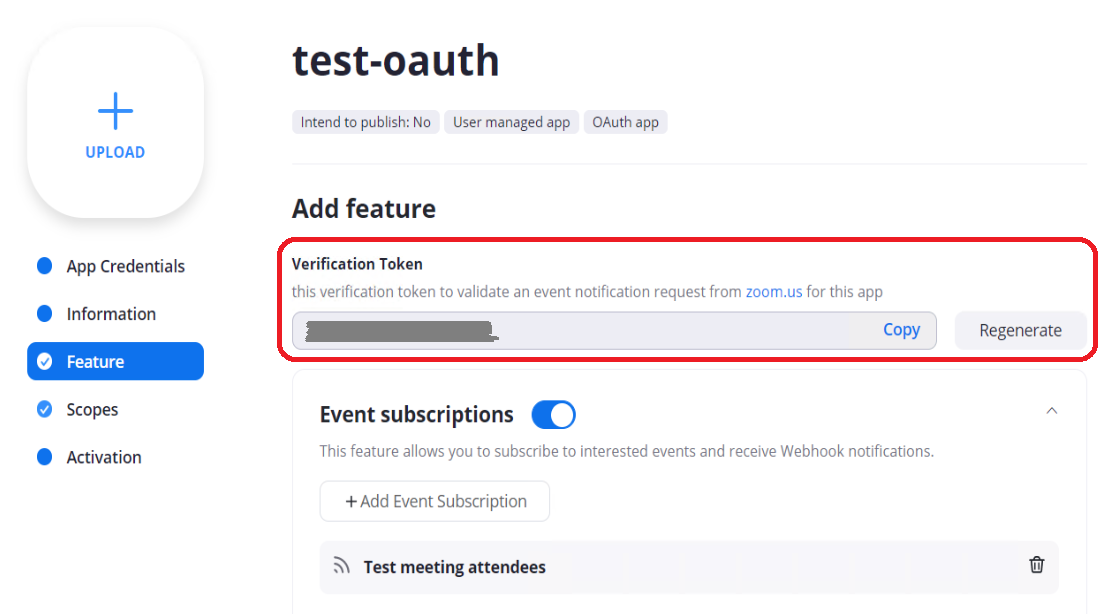Click the webhook feed icon beside Test meeting attendees
Image resolution: width=1101 pixels, height=614 pixels.
(342, 567)
